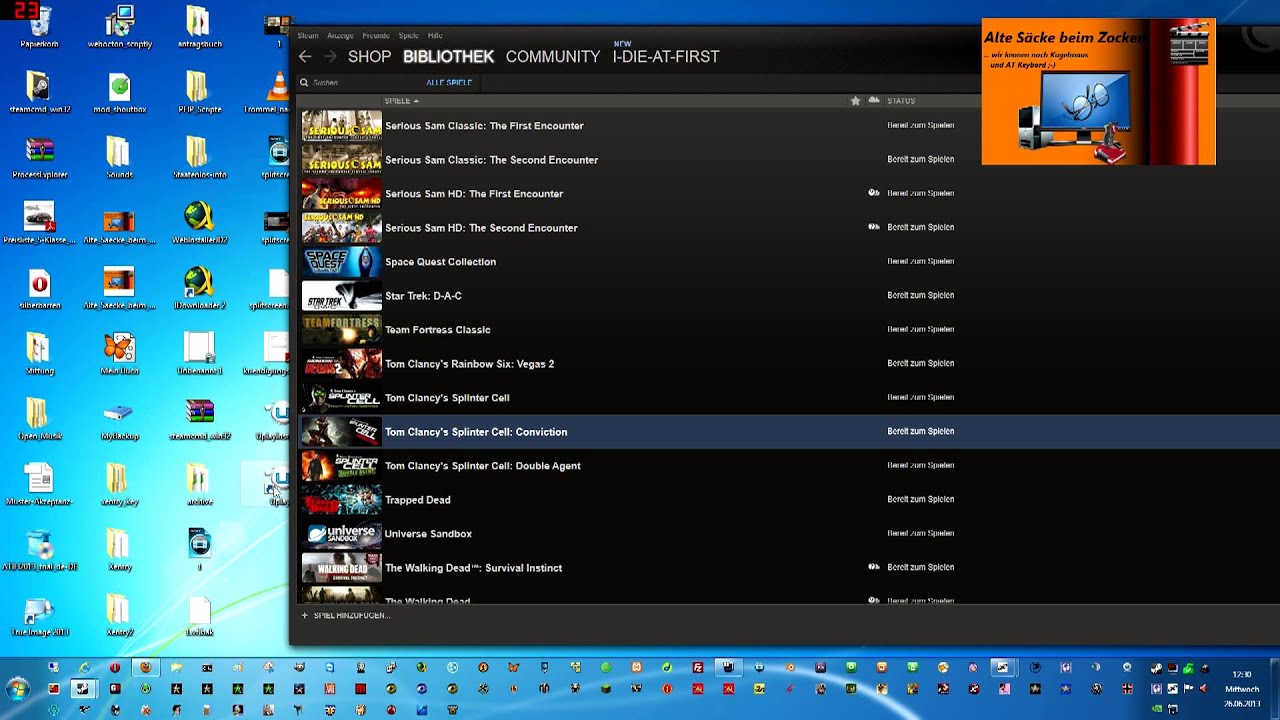Click the search magnifier icon in Steam
Viewport: 1280px width, 720px height.
[304, 82]
